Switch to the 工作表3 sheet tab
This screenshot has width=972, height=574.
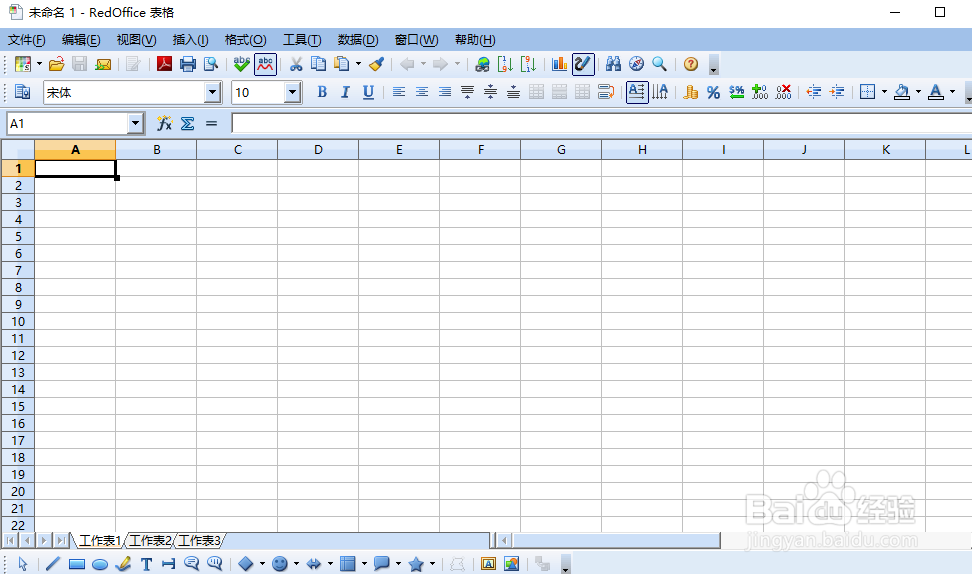coord(199,541)
